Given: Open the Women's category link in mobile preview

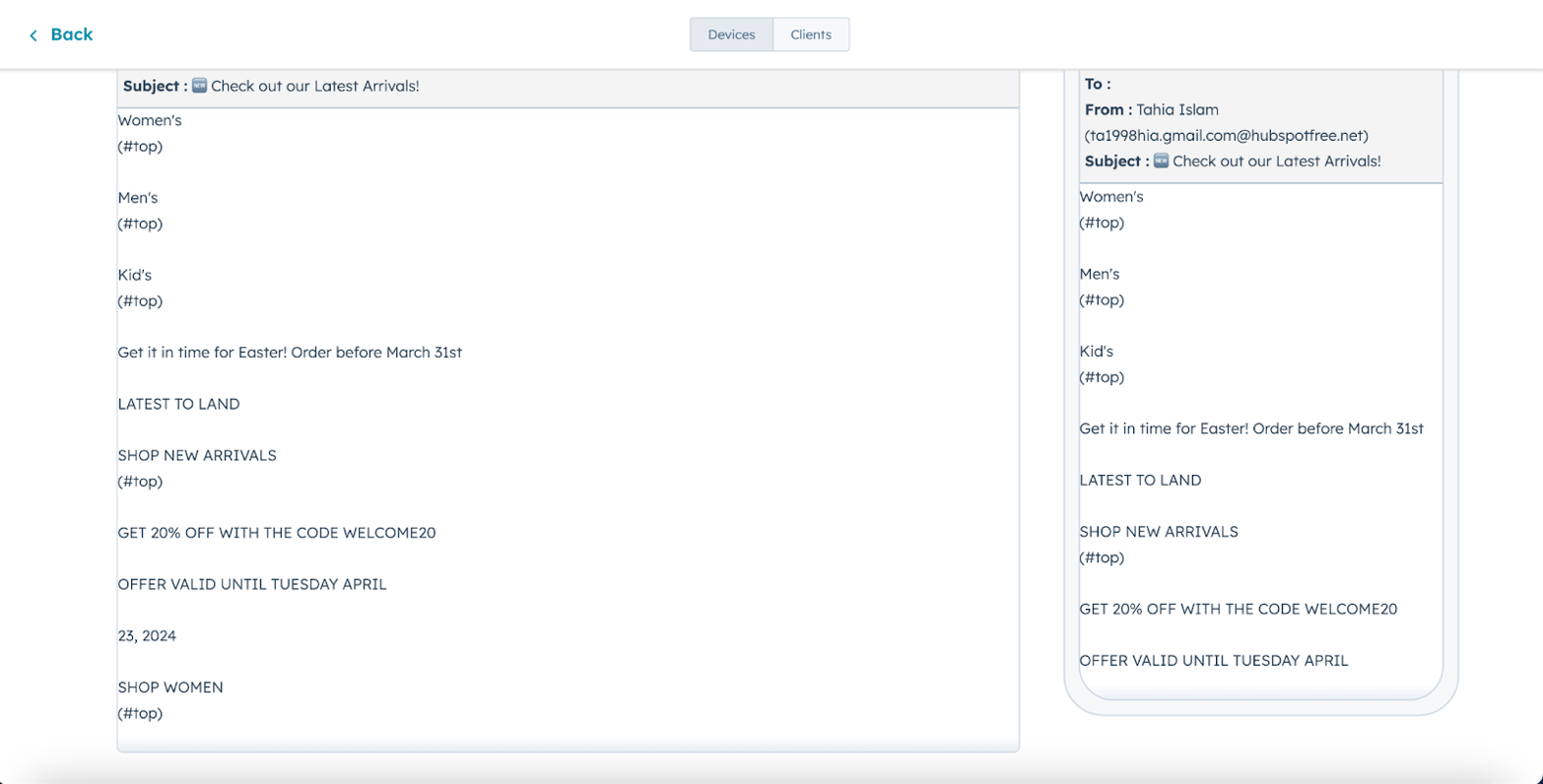Looking at the screenshot, I should [x=1111, y=196].
